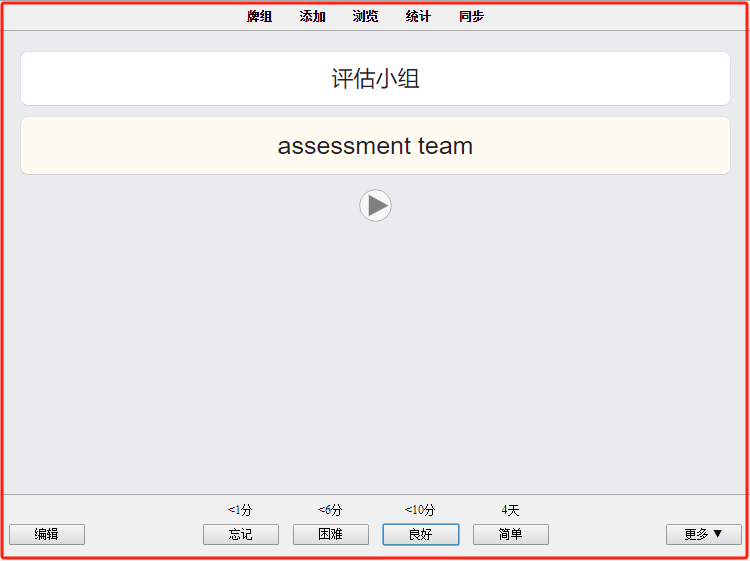This screenshot has height=561, width=750.
Task: Start 同步 sync
Action: pyautogui.click(x=472, y=16)
